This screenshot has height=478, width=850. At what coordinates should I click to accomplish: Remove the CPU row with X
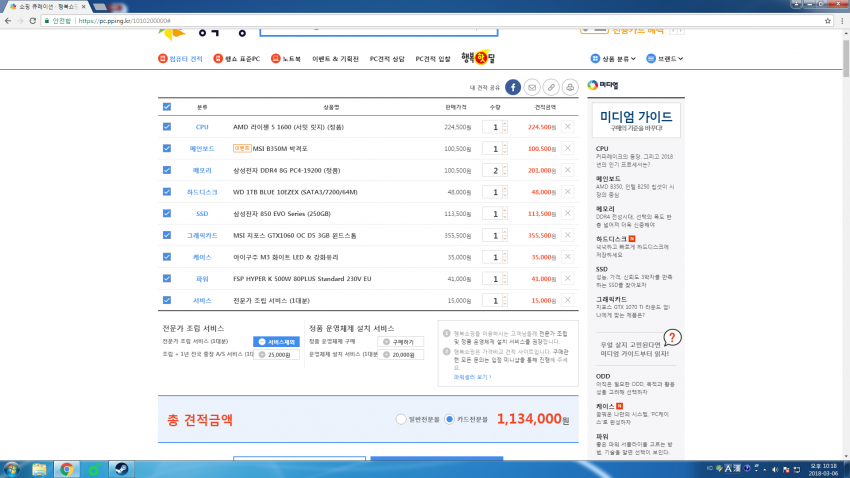tap(568, 127)
